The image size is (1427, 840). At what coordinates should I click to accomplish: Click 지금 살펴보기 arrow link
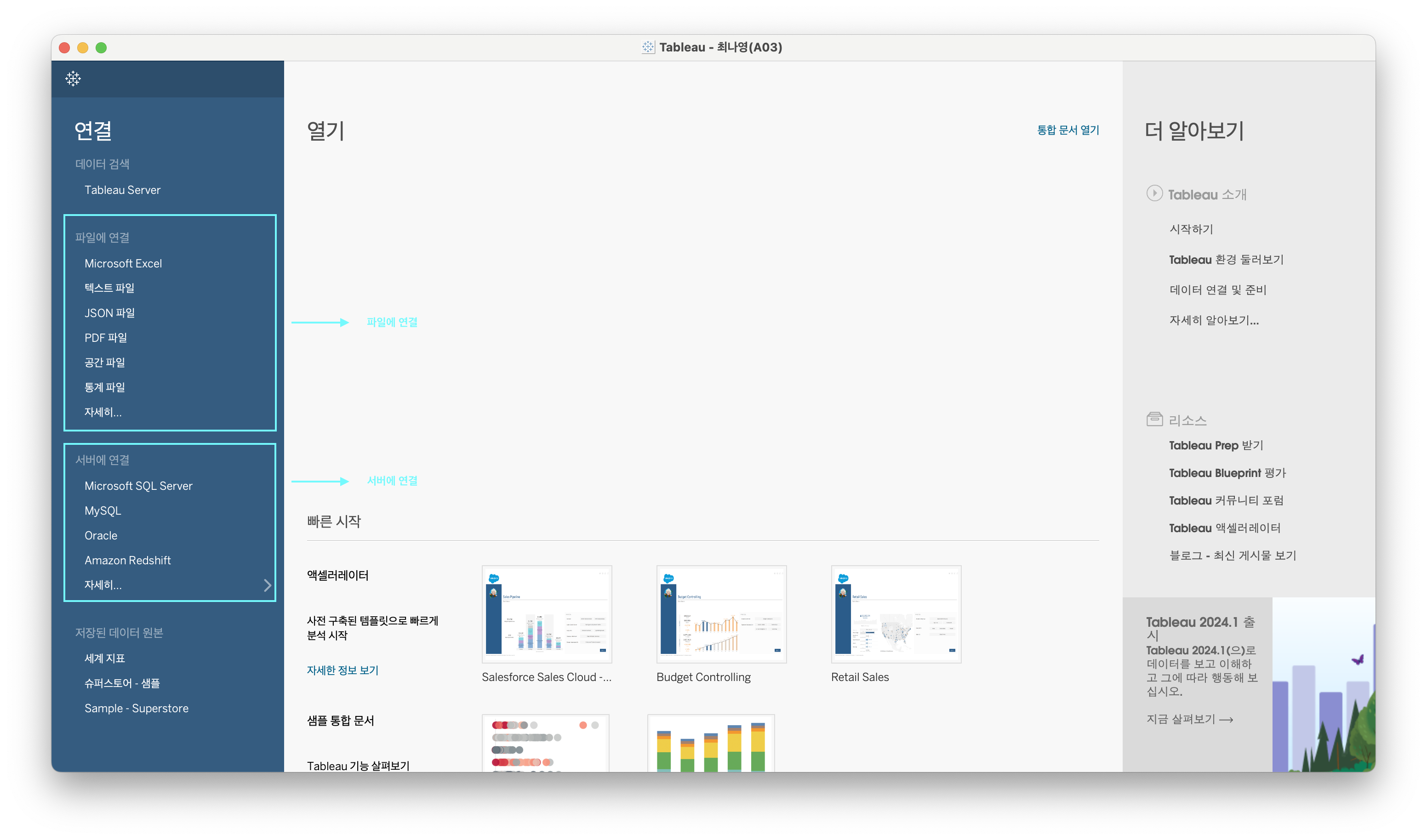tap(1189, 720)
